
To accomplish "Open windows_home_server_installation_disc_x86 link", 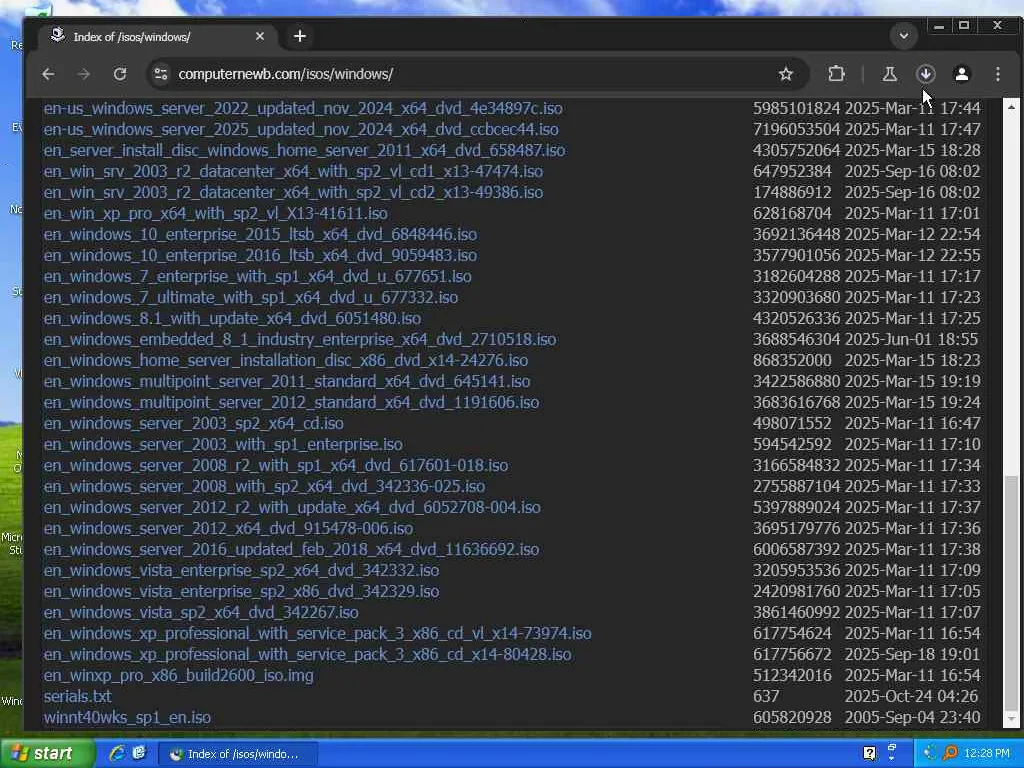I will [x=286, y=360].
